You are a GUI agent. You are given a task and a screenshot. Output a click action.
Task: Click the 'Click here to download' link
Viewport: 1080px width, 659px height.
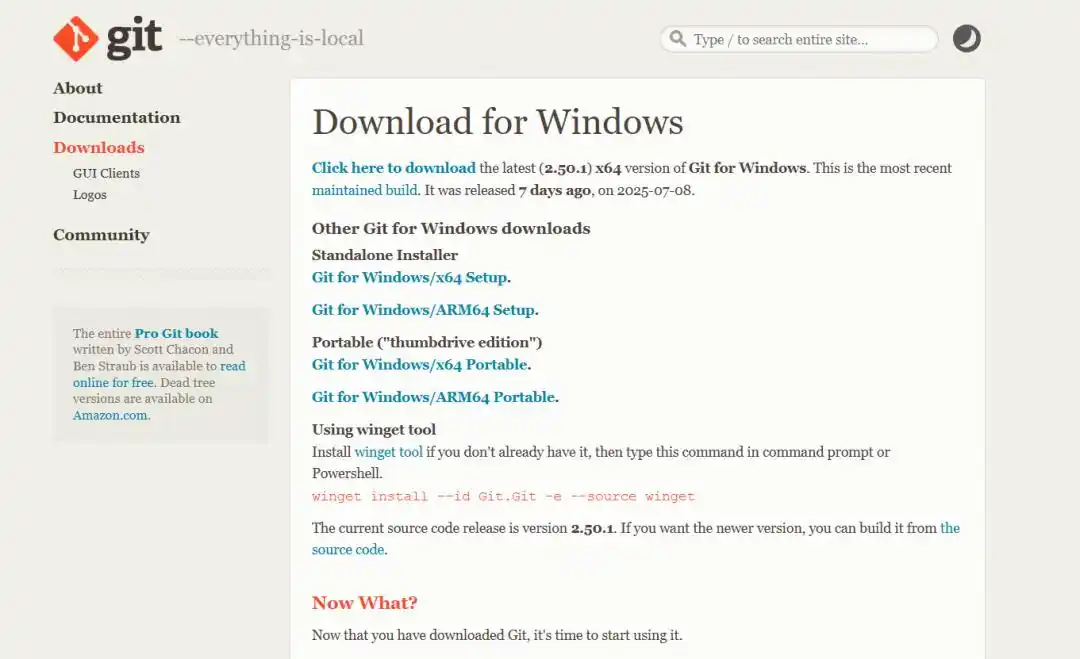pyautogui.click(x=393, y=168)
